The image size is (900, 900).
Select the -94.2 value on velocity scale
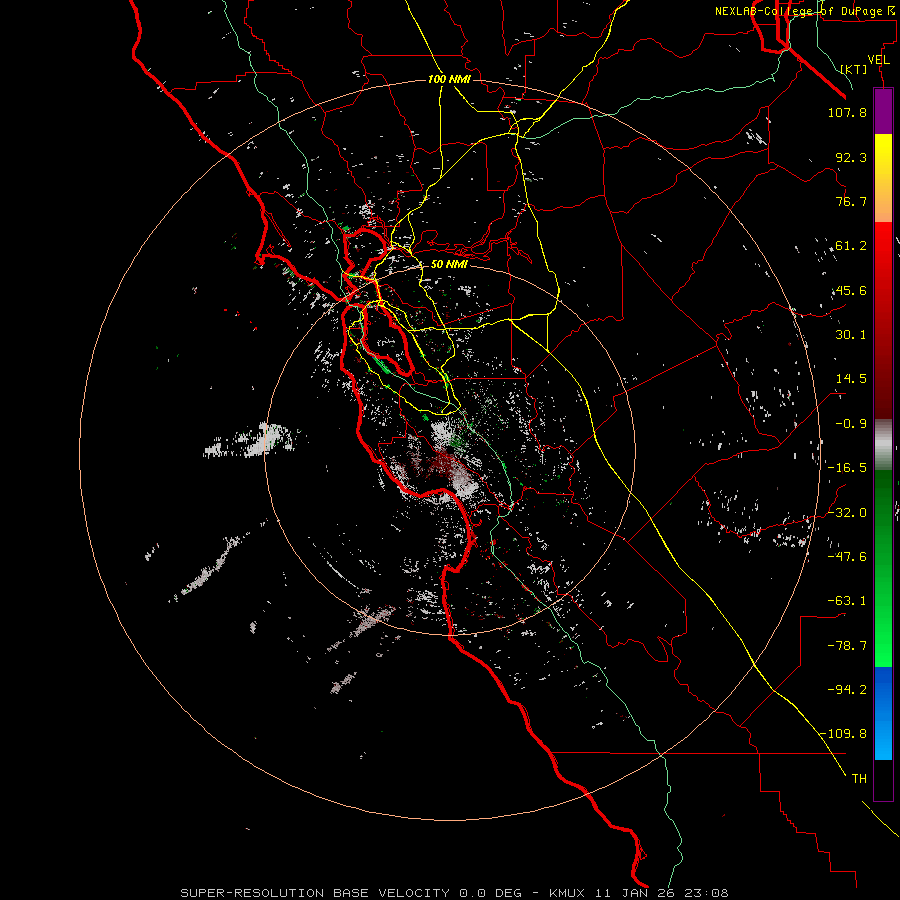pyautogui.click(x=847, y=689)
